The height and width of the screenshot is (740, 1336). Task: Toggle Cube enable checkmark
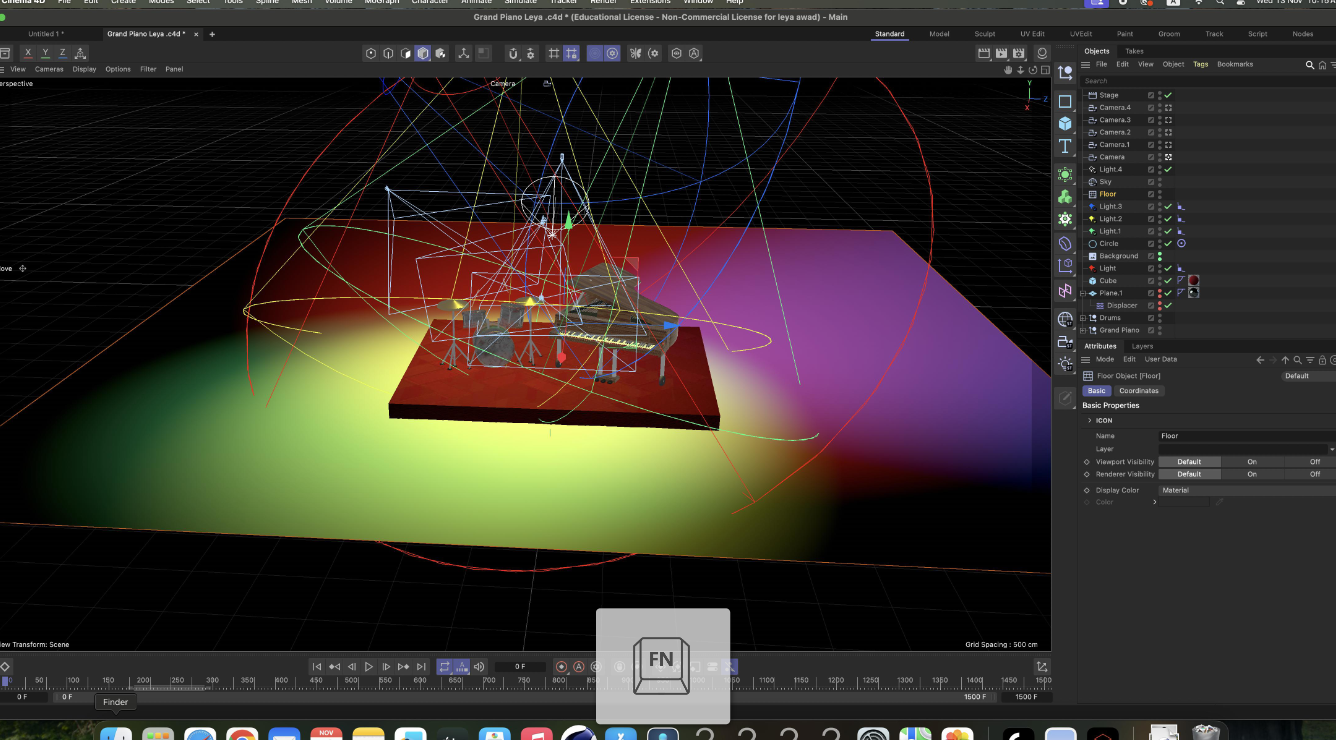click(x=1168, y=281)
